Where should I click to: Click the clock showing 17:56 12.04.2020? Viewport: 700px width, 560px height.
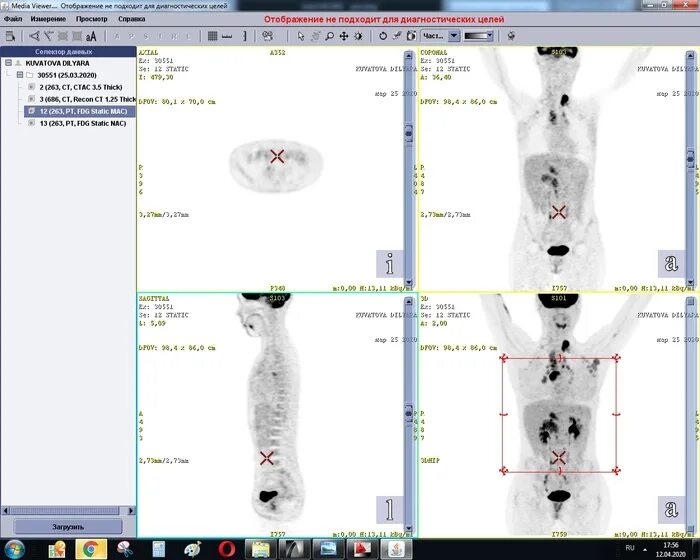point(671,550)
